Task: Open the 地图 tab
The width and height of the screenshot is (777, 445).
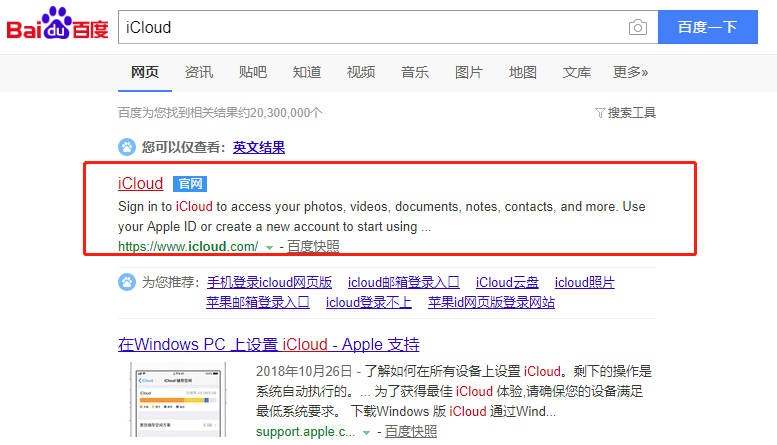Action: pos(523,72)
